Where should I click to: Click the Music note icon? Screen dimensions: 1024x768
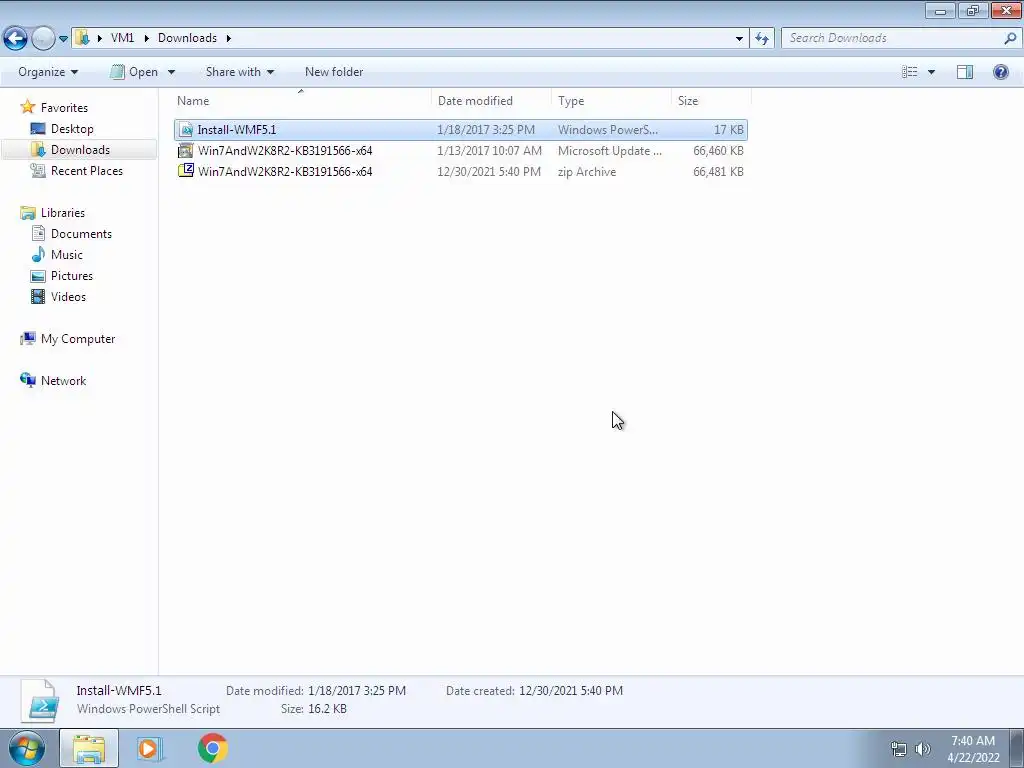39,254
